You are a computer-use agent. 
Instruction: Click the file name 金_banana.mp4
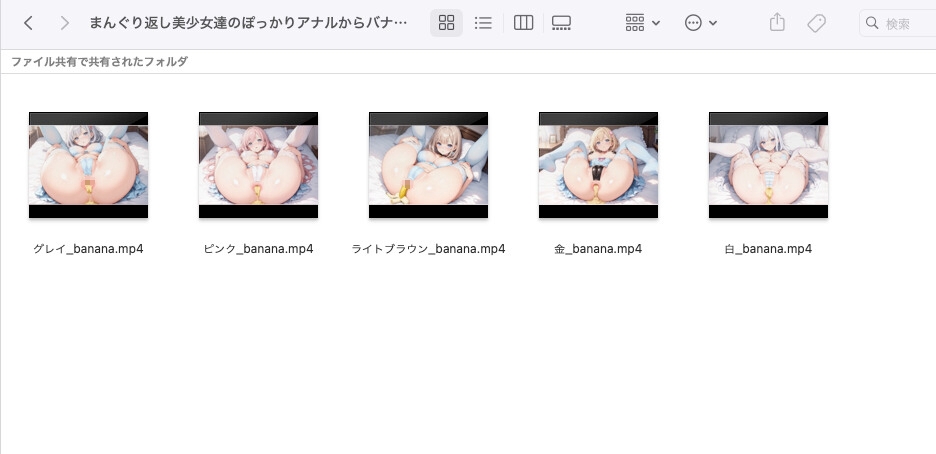pyautogui.click(x=598, y=249)
